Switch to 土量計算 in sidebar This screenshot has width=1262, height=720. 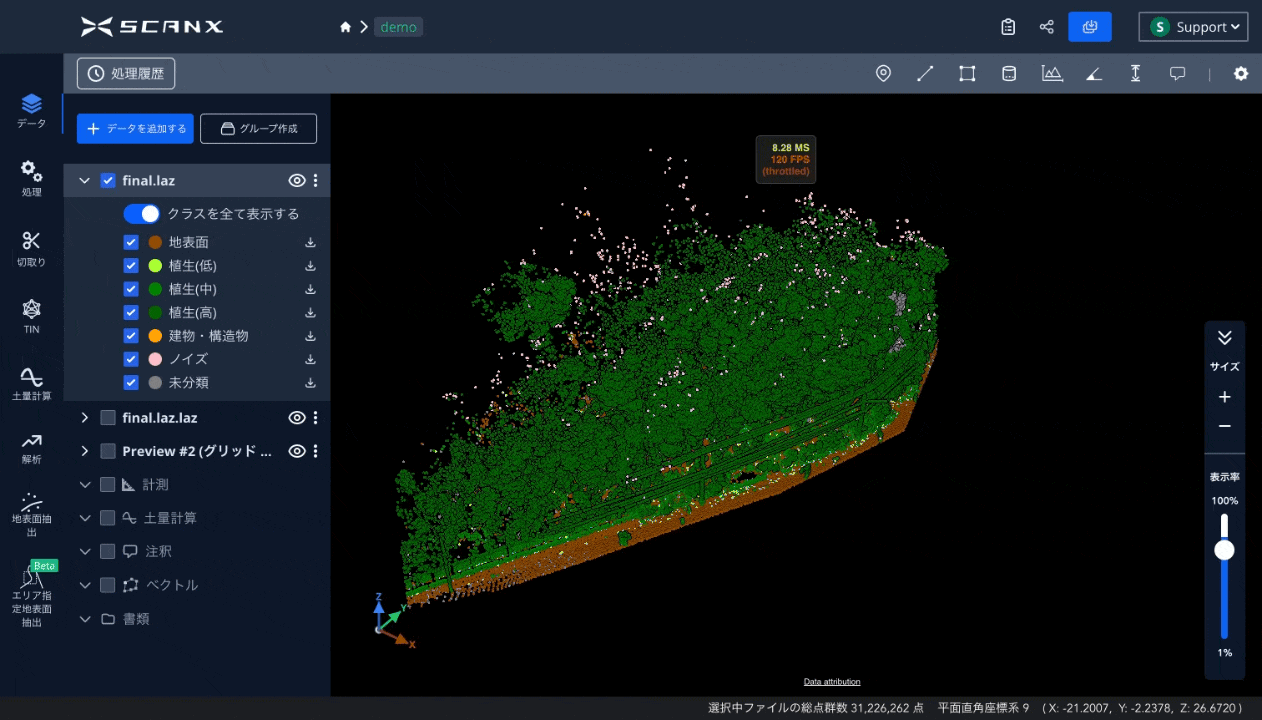pos(32,384)
